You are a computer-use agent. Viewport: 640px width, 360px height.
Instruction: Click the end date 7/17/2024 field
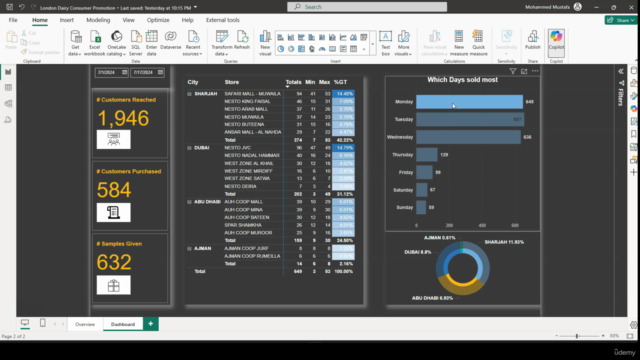point(147,72)
